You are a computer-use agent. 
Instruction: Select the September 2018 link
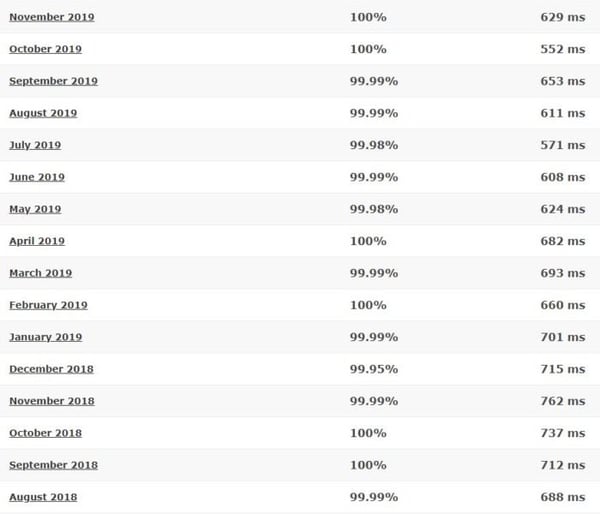[x=53, y=465]
